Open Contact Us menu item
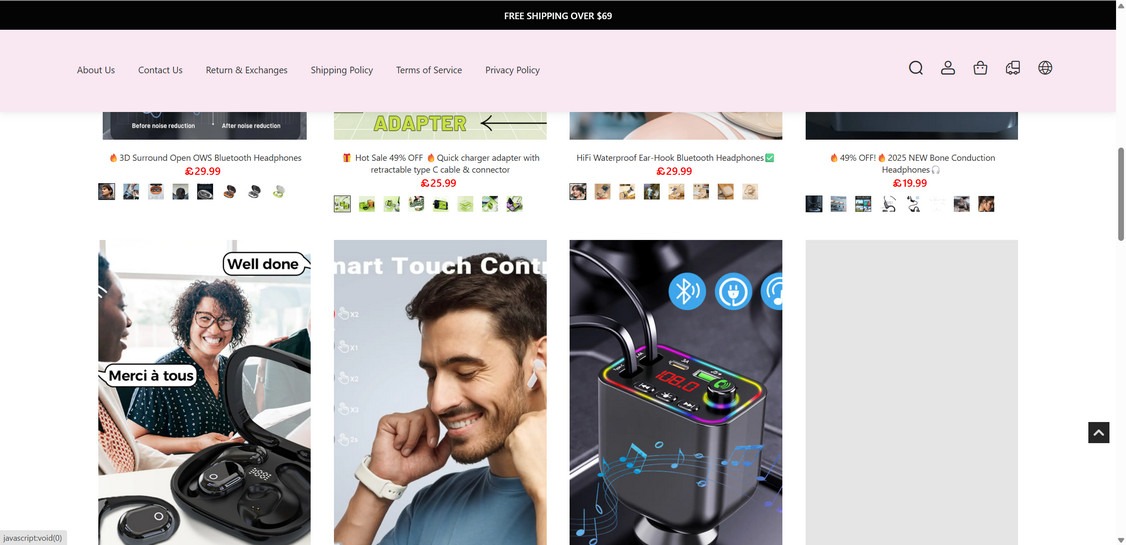Image resolution: width=1126 pixels, height=545 pixels. pos(160,70)
